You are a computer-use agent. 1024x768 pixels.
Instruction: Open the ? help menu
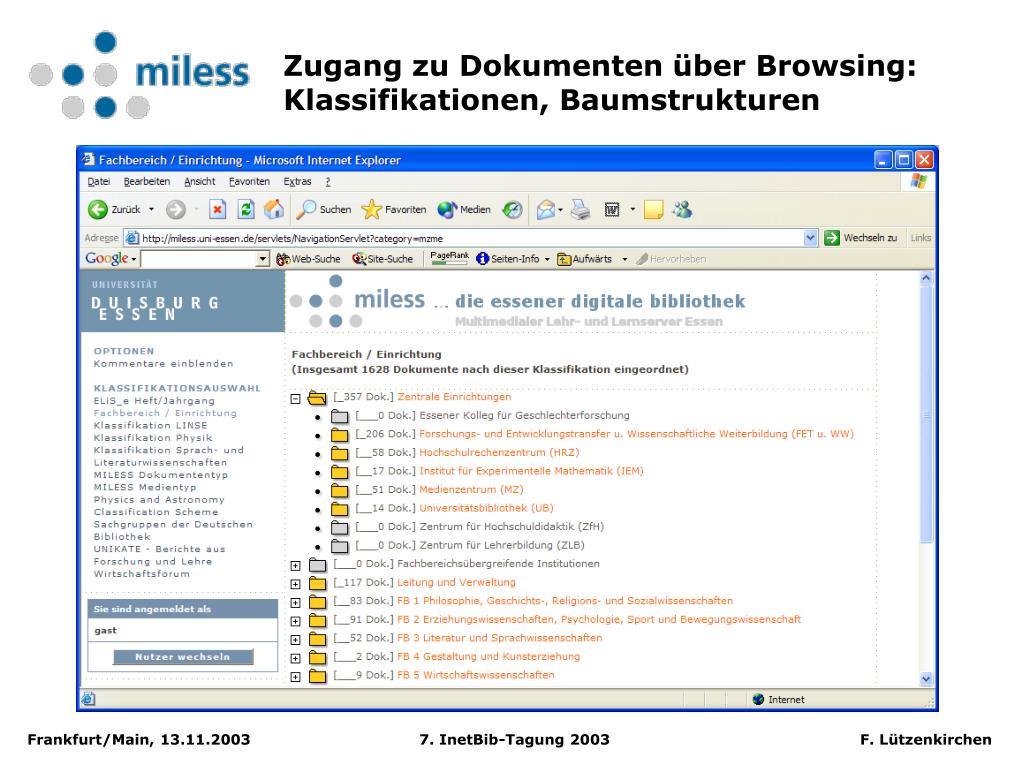[328, 182]
